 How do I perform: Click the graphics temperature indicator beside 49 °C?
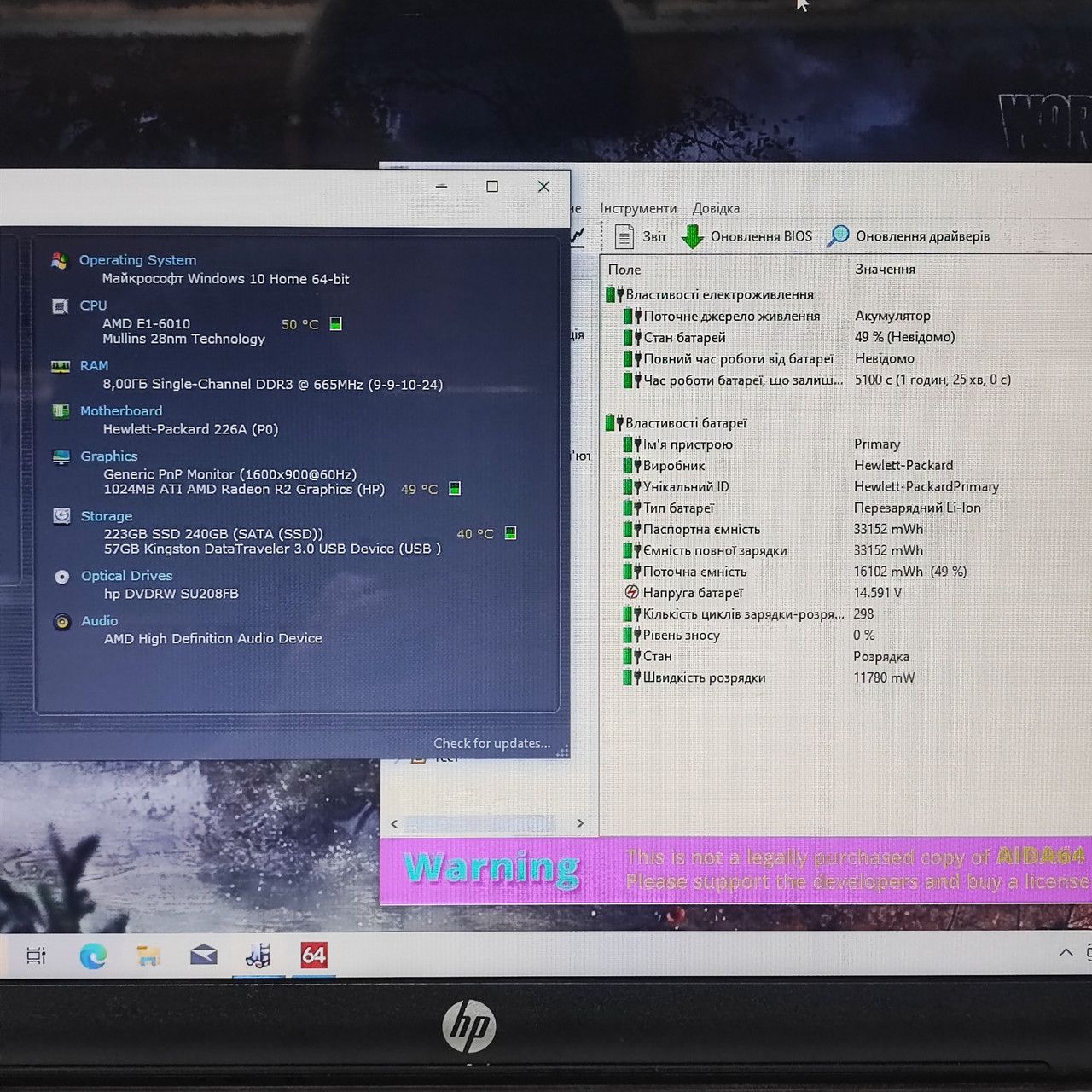coord(455,489)
